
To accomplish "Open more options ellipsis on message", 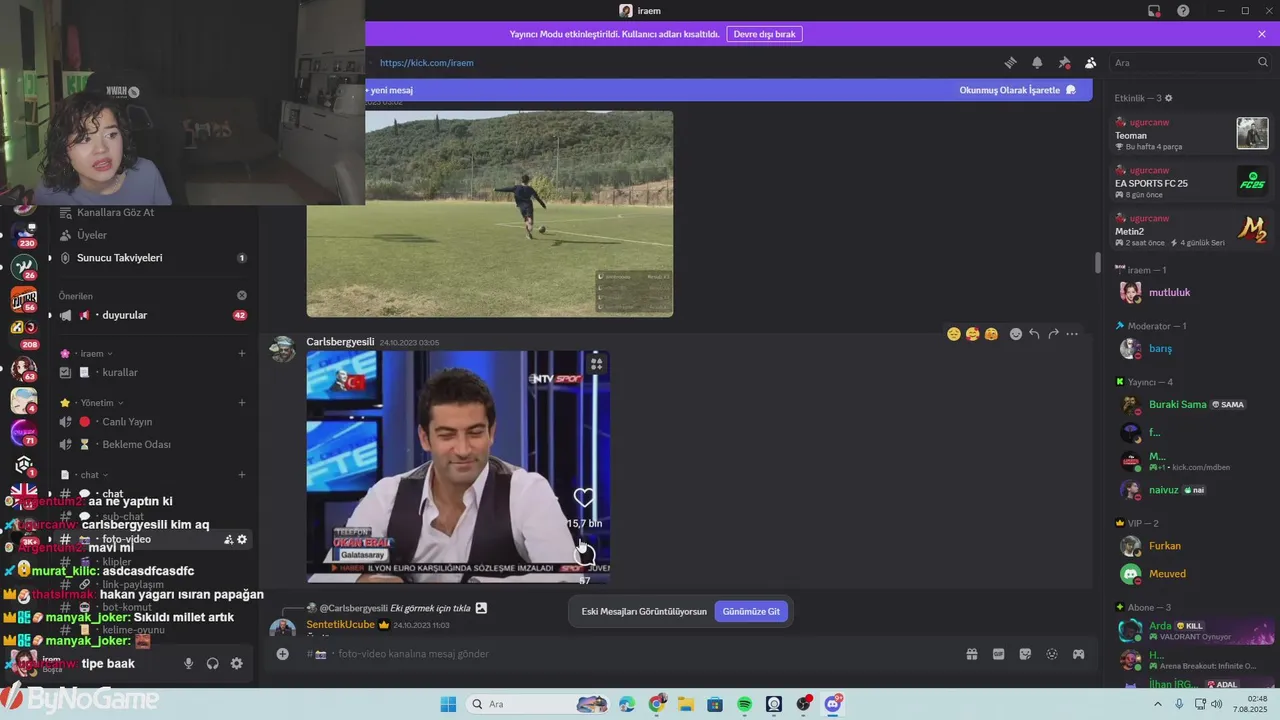I will [x=1072, y=334].
